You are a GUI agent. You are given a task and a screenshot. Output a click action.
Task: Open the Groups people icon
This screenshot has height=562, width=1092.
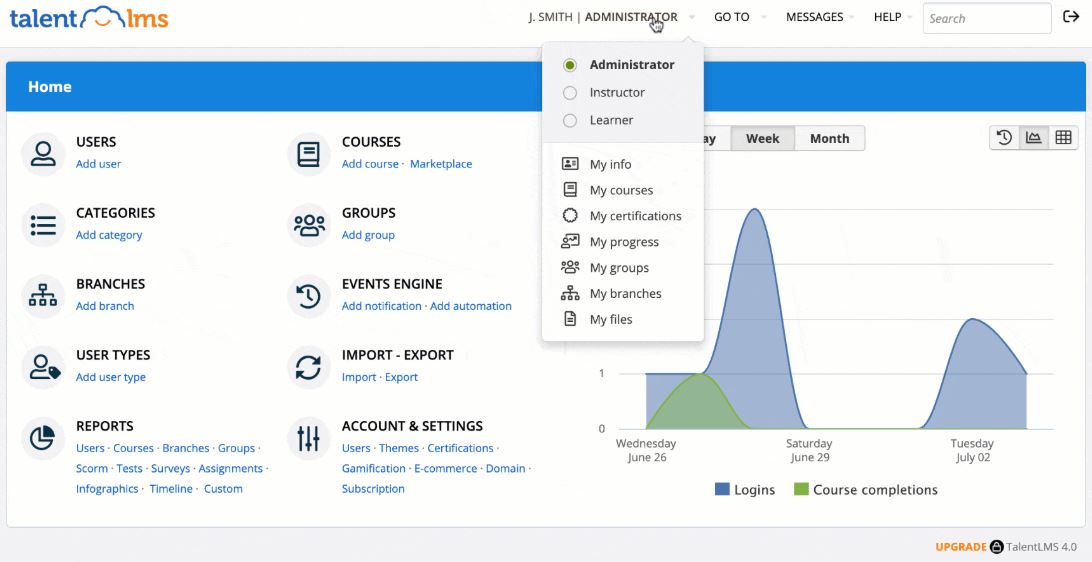click(x=309, y=225)
